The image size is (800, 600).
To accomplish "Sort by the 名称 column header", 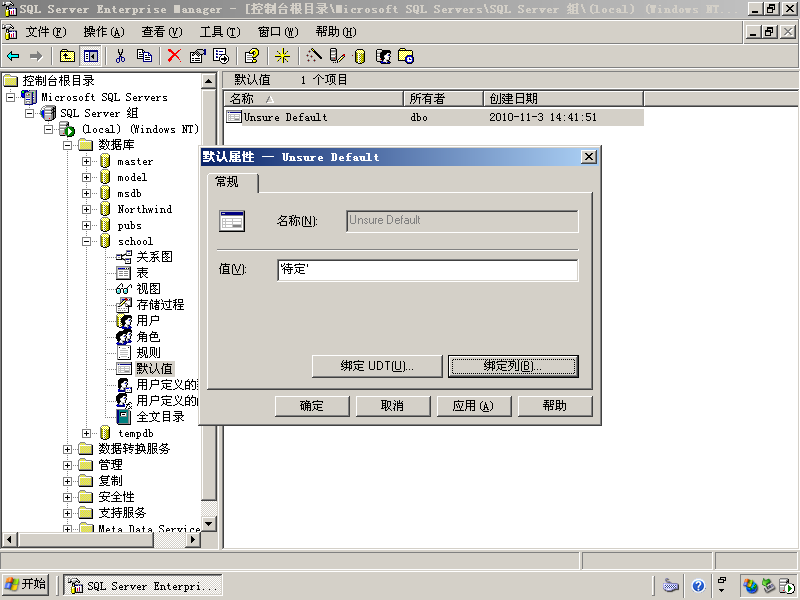I will point(313,98).
